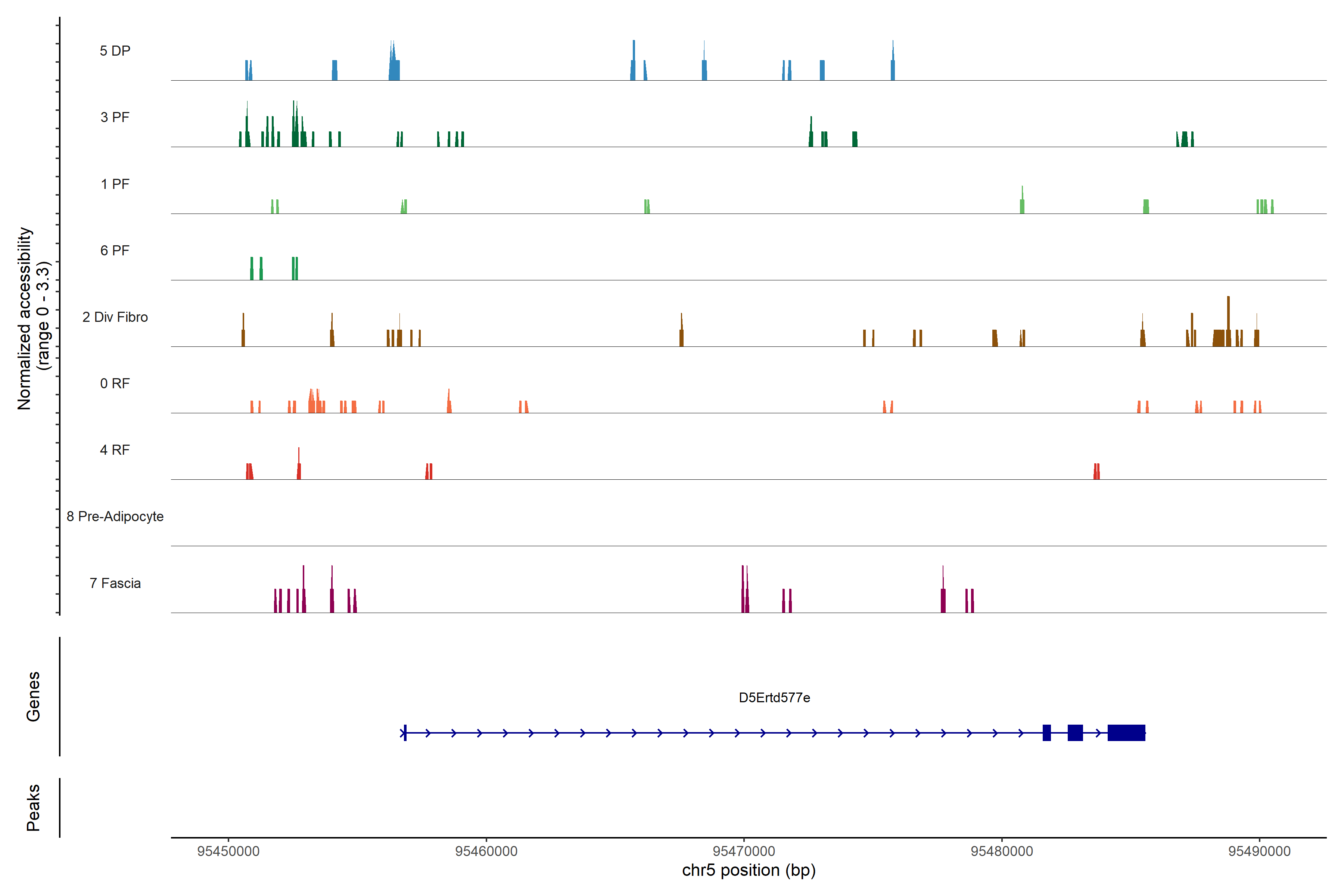This screenshot has width=1344, height=896.
Task: Click the 2 Div Fibro label
Action: (115, 317)
